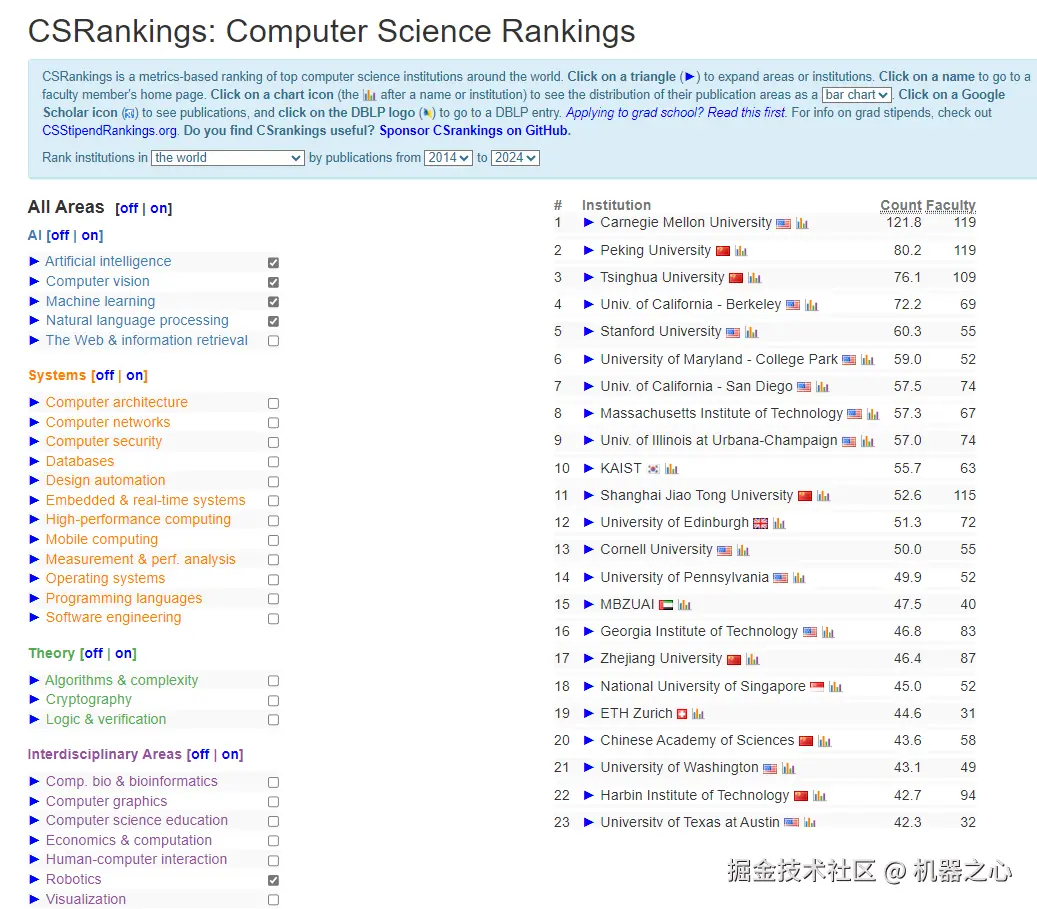Open chart icon for University of Washington
This screenshot has width=1037, height=909.
click(x=788, y=769)
